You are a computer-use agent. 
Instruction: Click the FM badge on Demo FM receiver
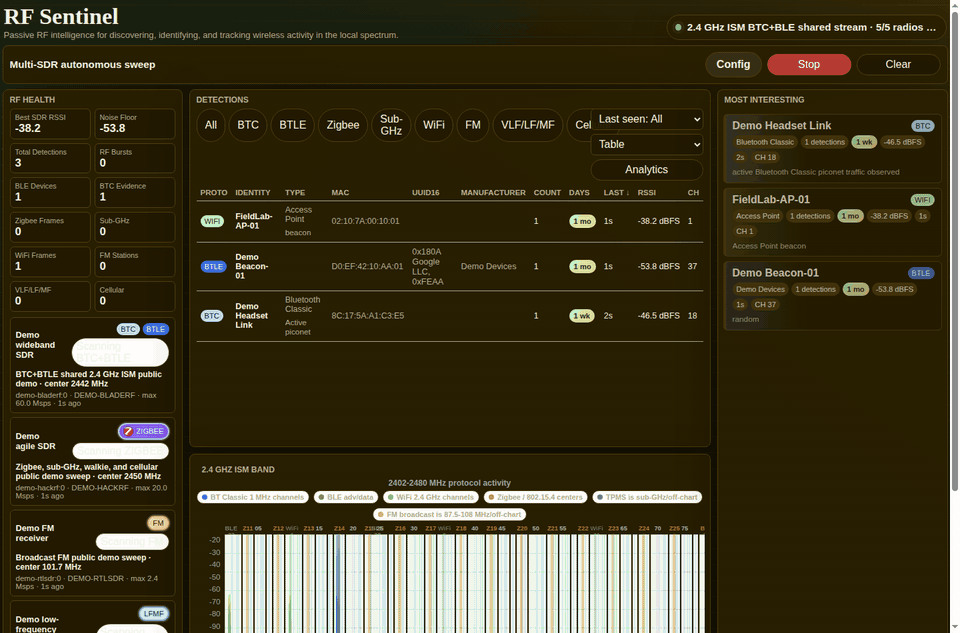click(x=158, y=523)
